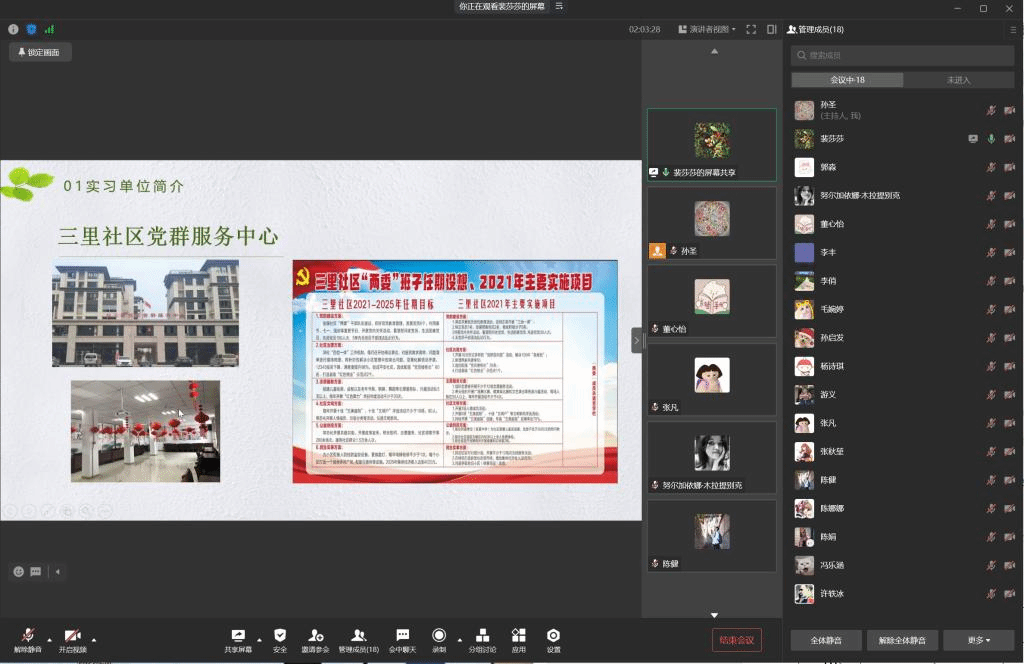Image resolution: width=1024 pixels, height=664 pixels.
Task: Click the 全体静音 mute all button
Action: click(x=825, y=640)
